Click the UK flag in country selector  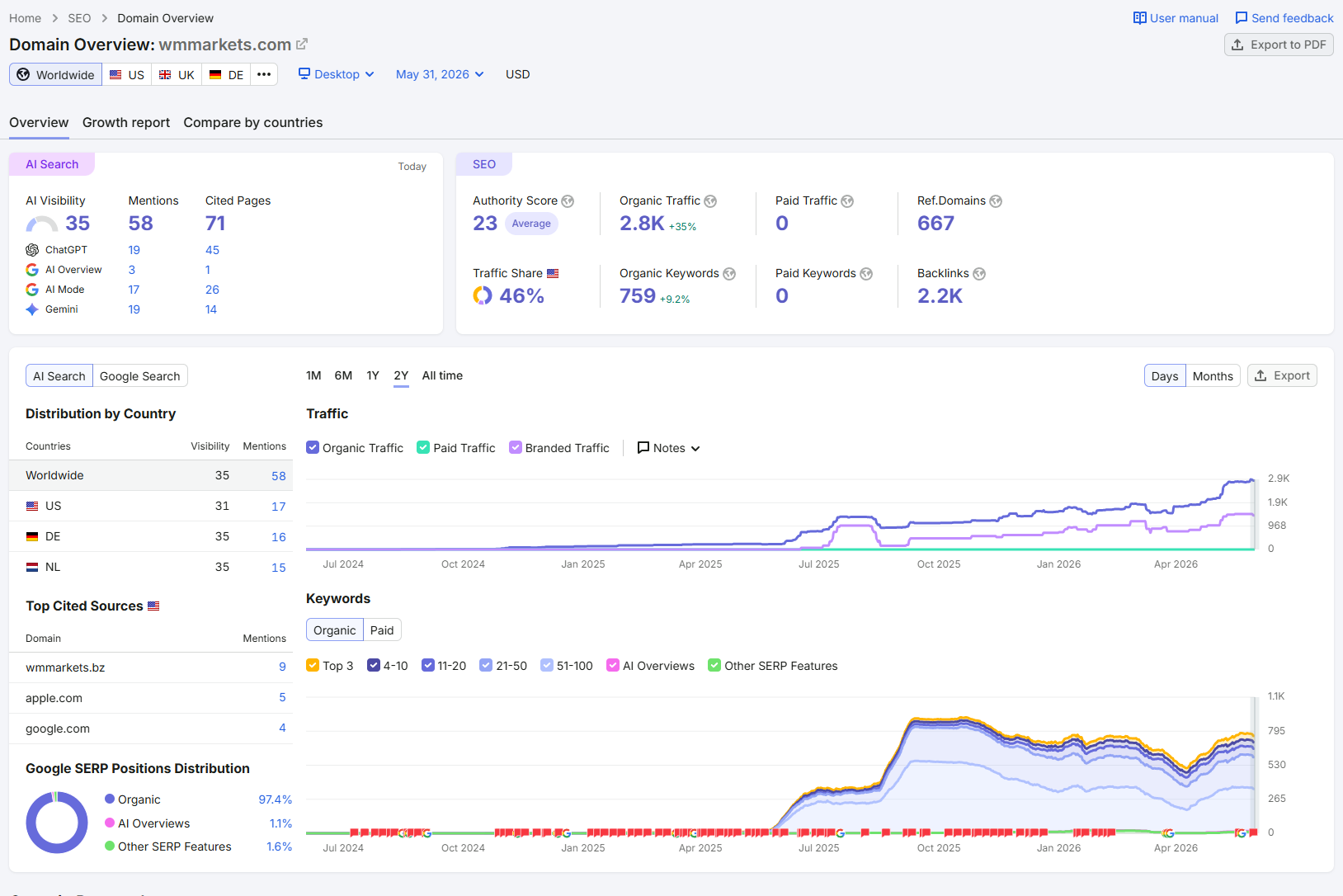coord(165,74)
